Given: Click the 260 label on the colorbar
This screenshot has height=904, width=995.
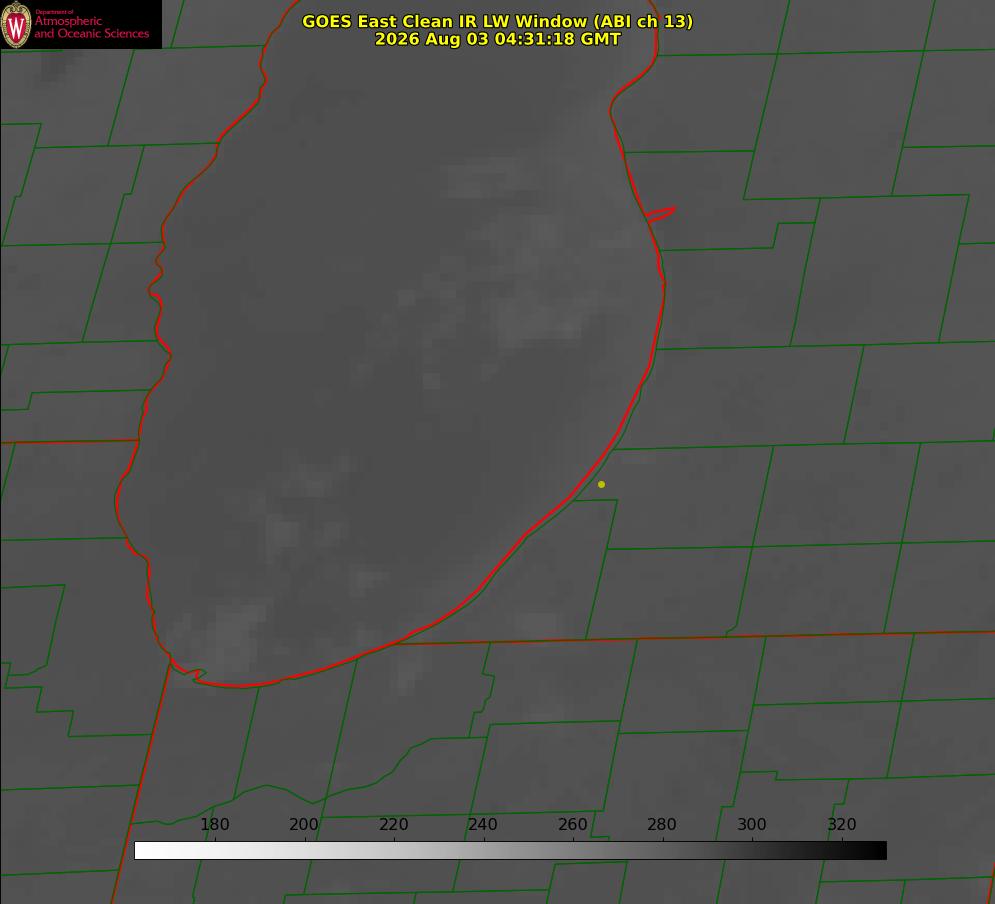Looking at the screenshot, I should pos(572,824).
